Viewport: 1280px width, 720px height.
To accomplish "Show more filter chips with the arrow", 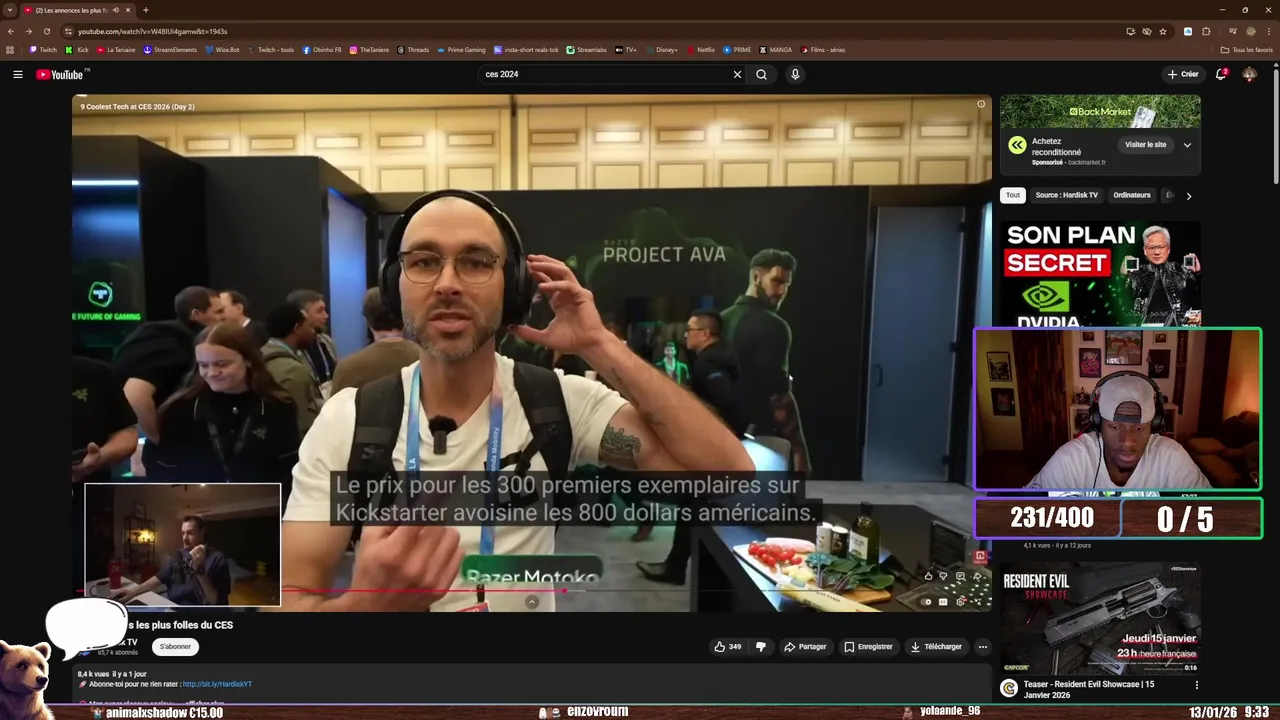I will tap(1188, 196).
